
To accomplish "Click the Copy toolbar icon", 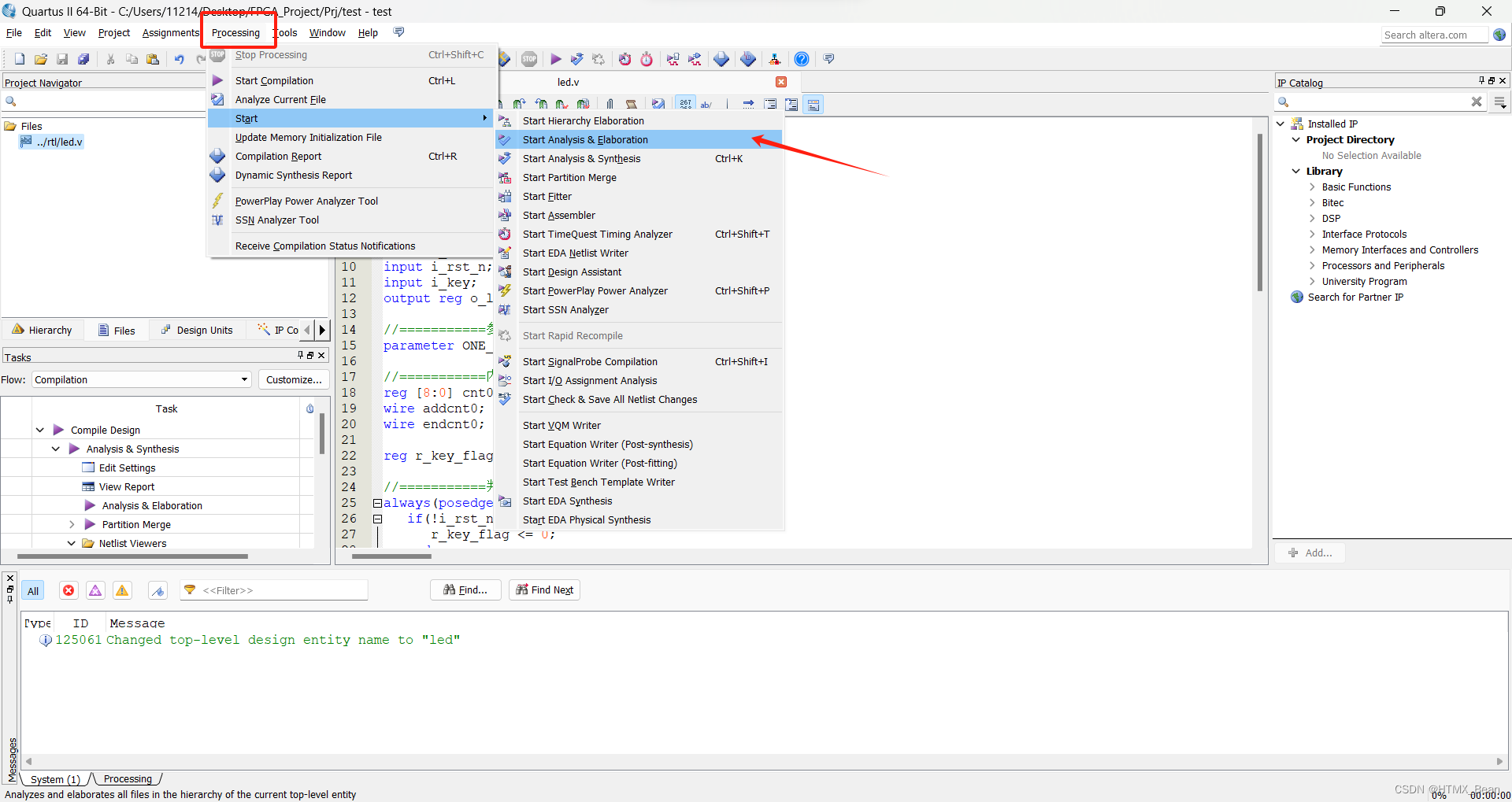I will click(x=132, y=59).
